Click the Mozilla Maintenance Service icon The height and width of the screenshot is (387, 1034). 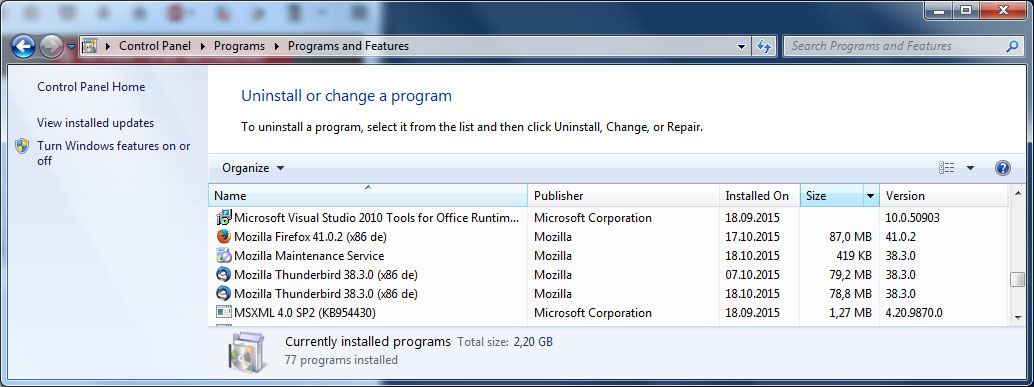click(224, 255)
